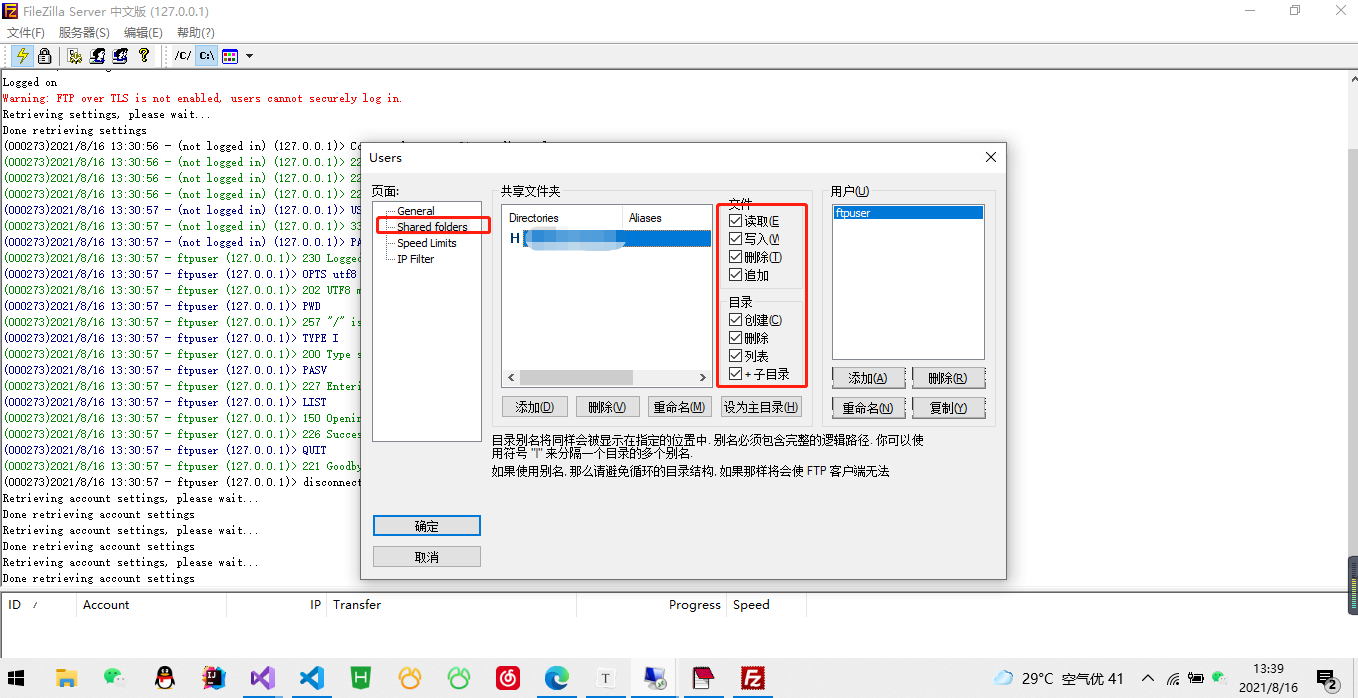This screenshot has height=698, width=1358.
Task: Open NetEase Cloud Music red taskbar icon
Action: point(508,679)
